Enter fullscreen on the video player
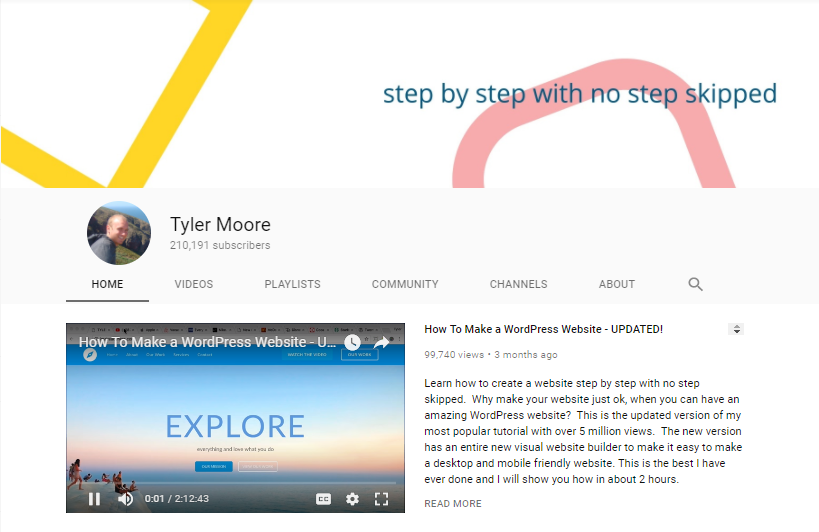819x532 pixels. (x=382, y=499)
